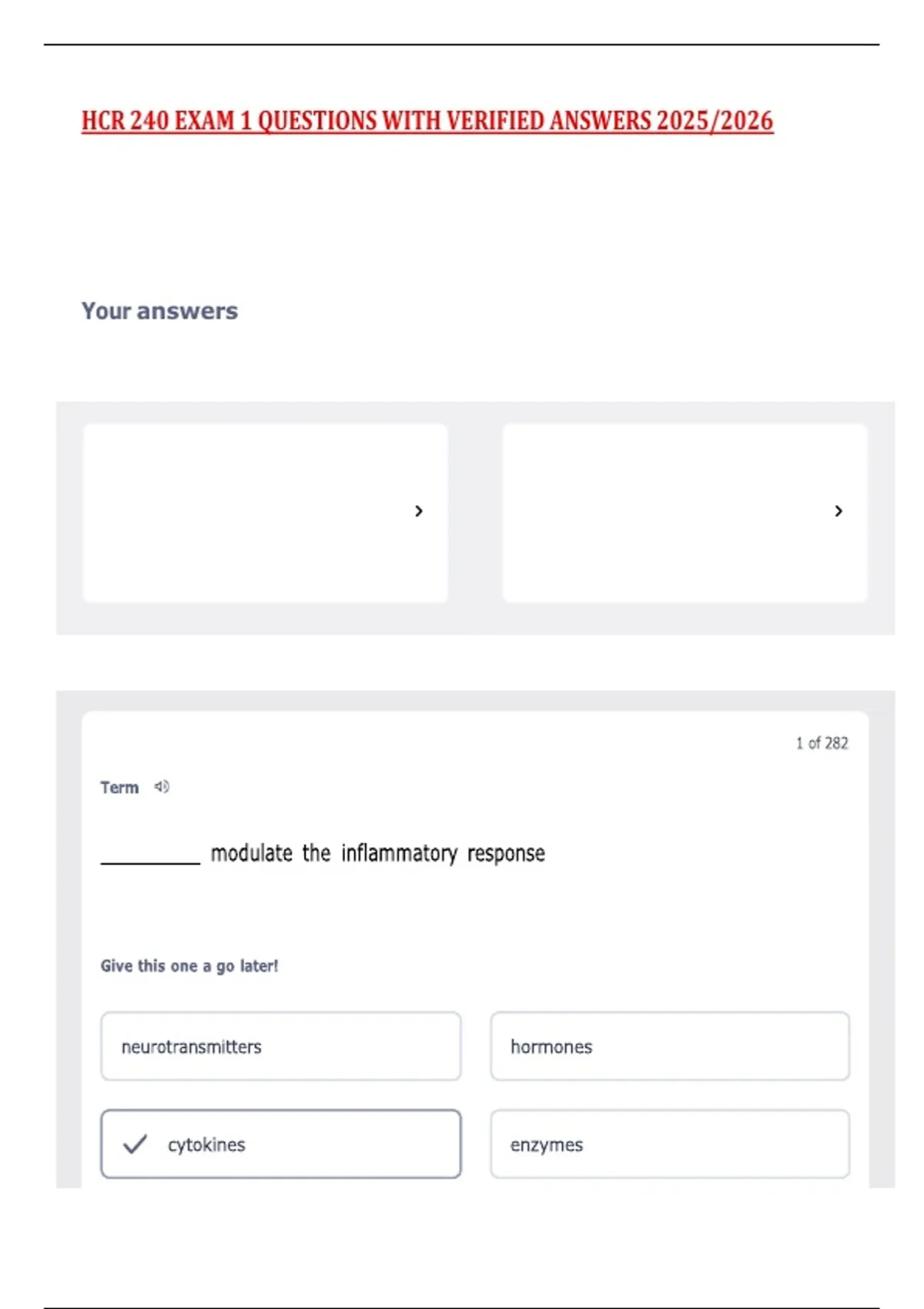This screenshot has height=1309, width=924.
Task: Expand the right card using its chevron
Action: click(839, 511)
